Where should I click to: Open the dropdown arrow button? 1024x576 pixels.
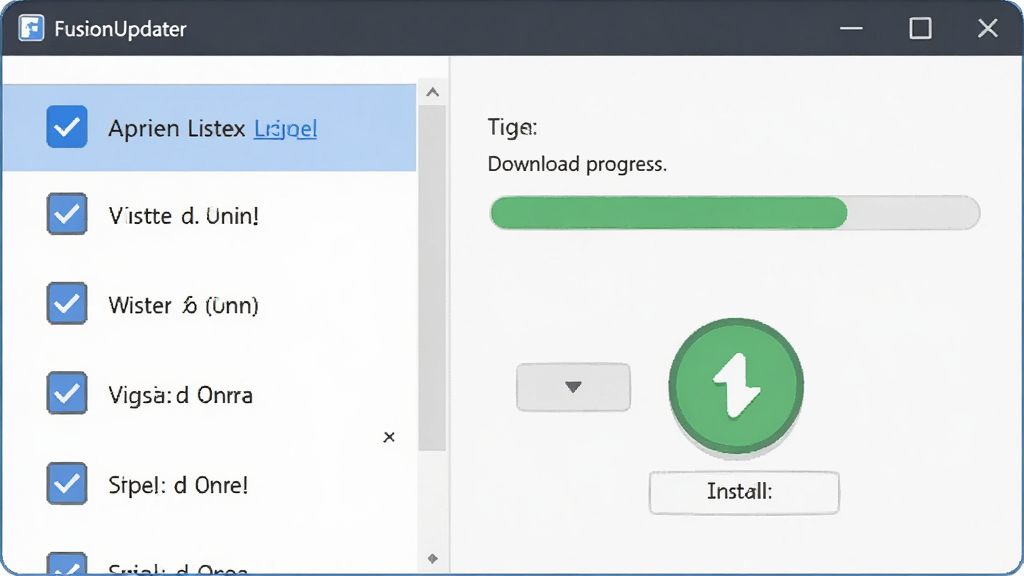click(x=573, y=387)
